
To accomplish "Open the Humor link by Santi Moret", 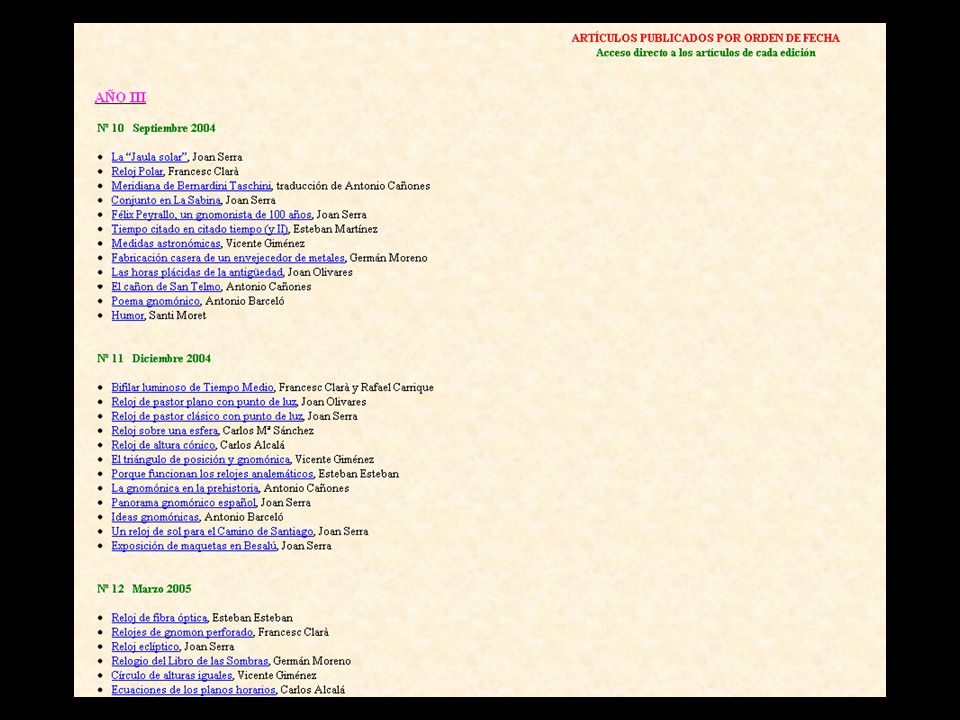I will click(127, 315).
